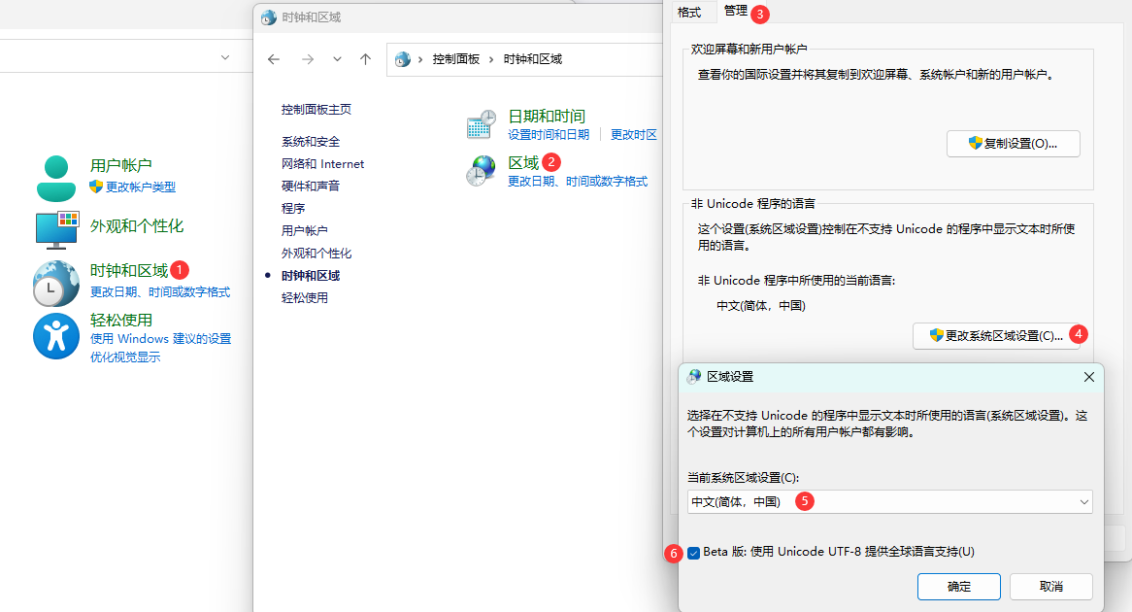Switch to the 管理 tab
Screen dimensions: 1132x612
point(734,13)
